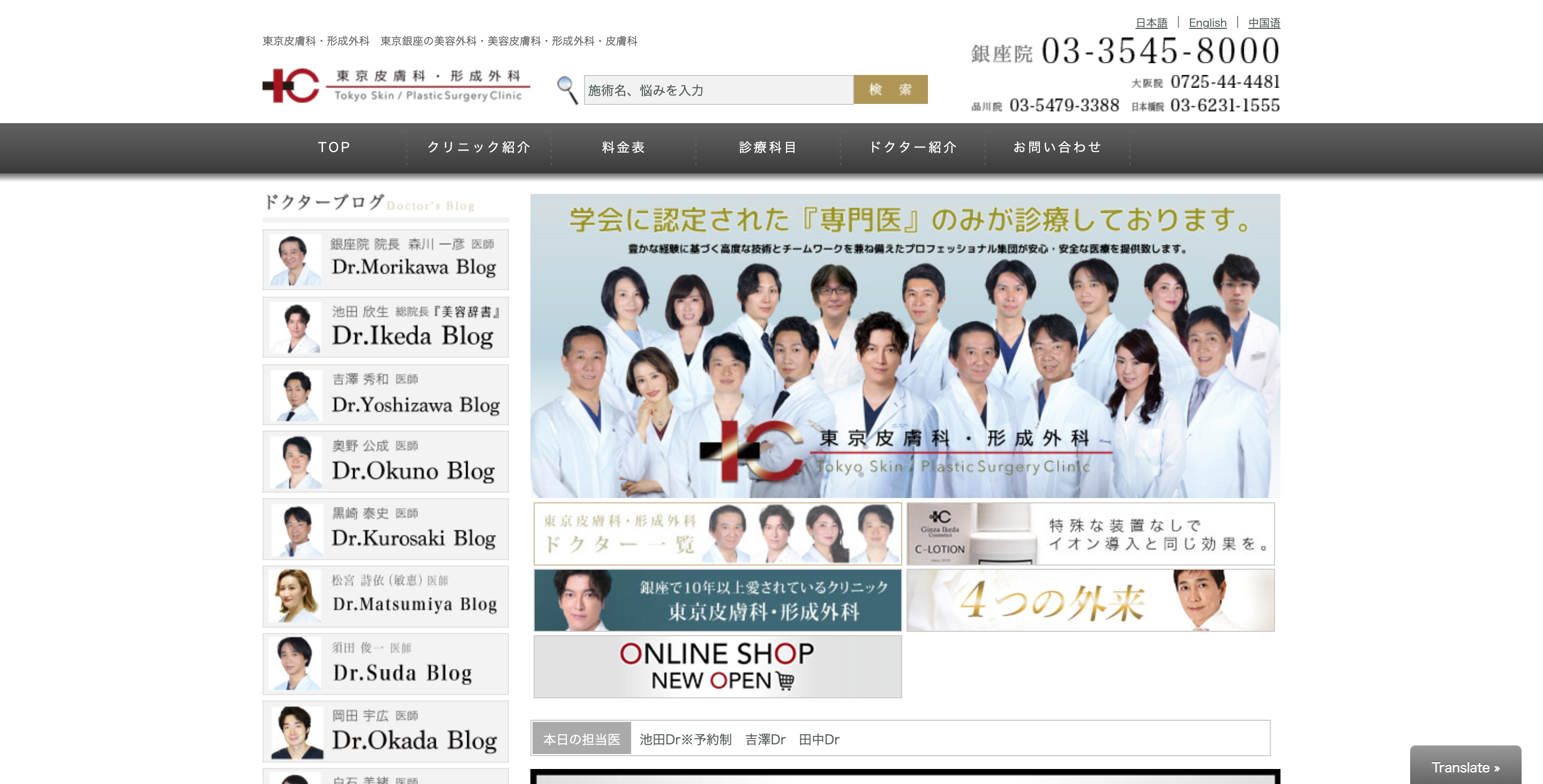The image size is (1543, 784).
Task: Open the TOP navigation item
Action: point(334,147)
